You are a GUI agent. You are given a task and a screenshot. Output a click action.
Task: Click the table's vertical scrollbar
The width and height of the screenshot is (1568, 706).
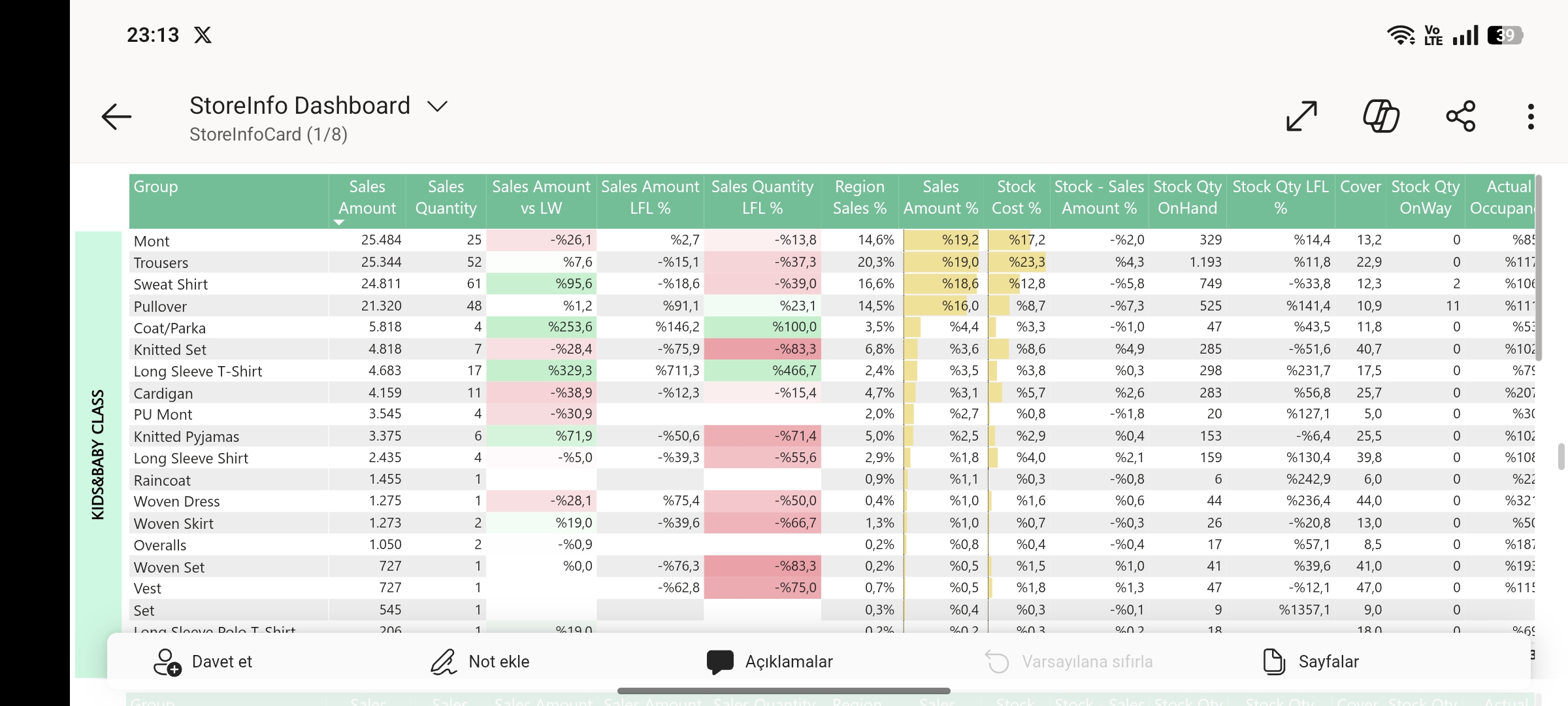click(x=1539, y=268)
